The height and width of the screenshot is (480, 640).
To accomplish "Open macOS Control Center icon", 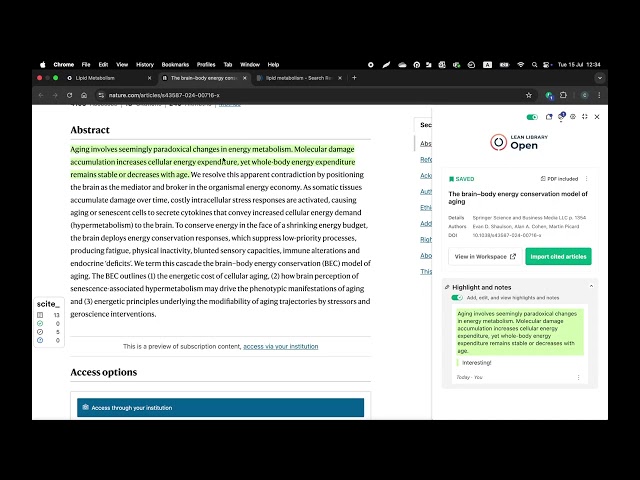I will click(547, 64).
